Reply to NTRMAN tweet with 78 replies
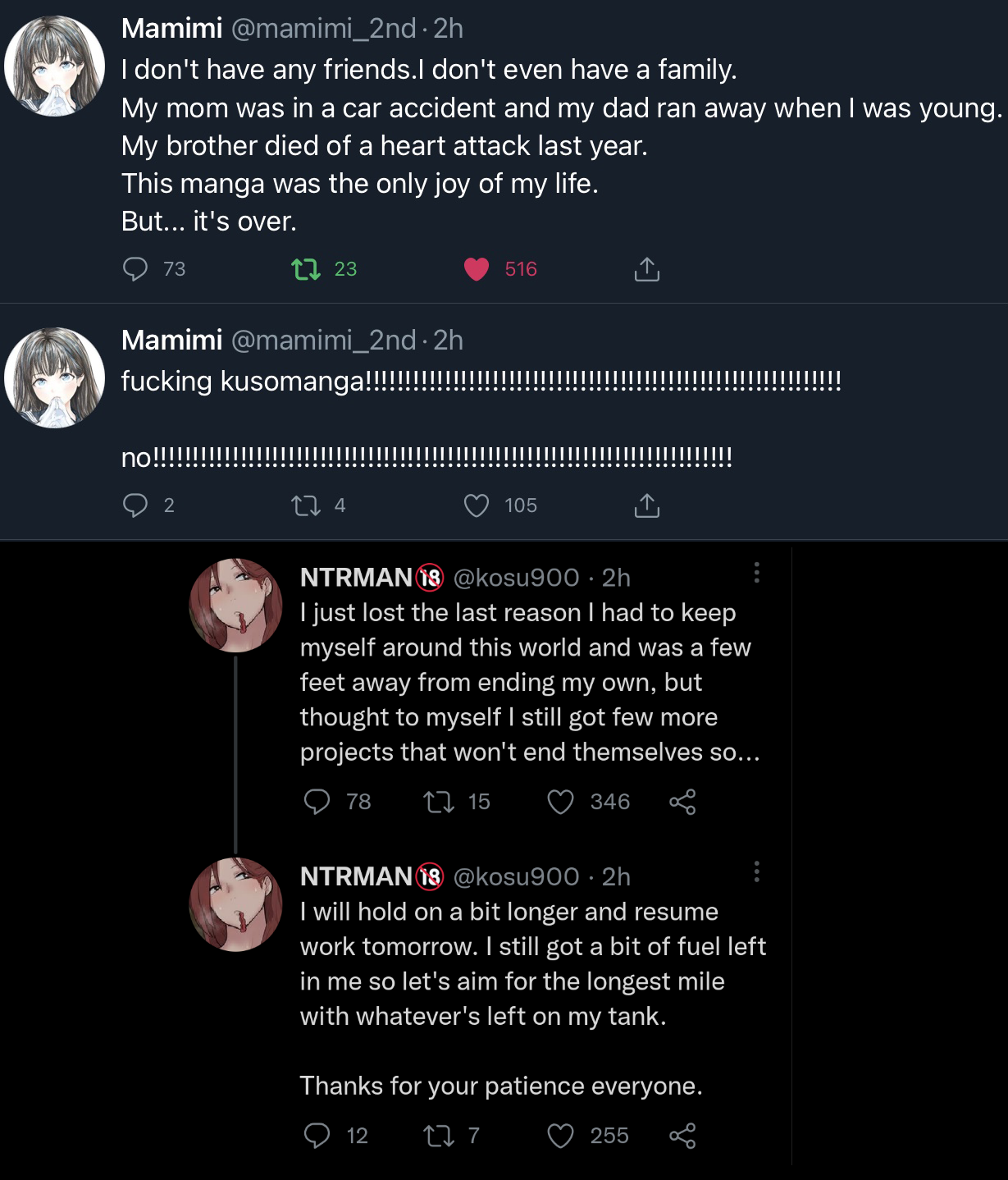 (x=317, y=802)
